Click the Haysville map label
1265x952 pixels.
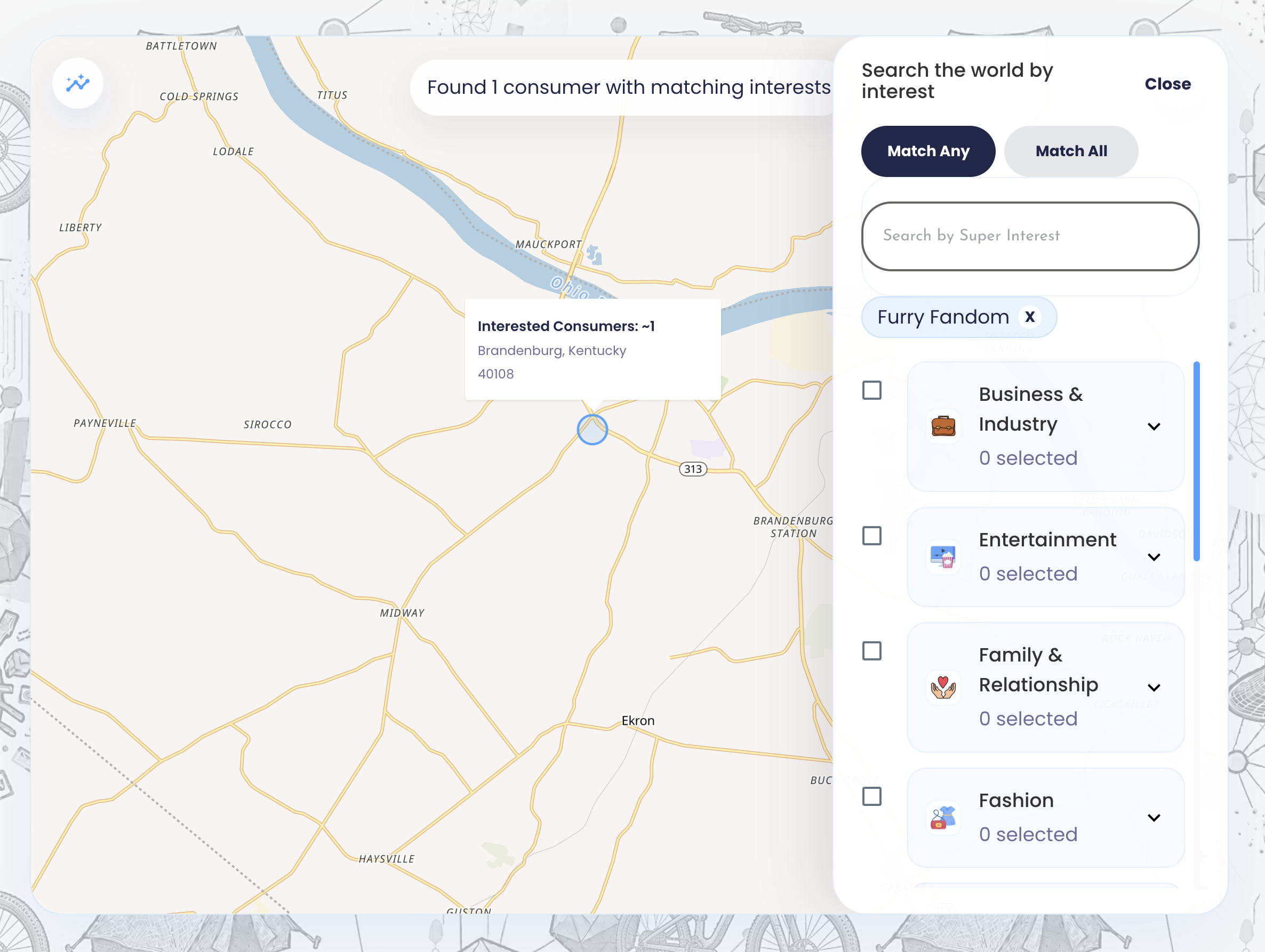387,859
